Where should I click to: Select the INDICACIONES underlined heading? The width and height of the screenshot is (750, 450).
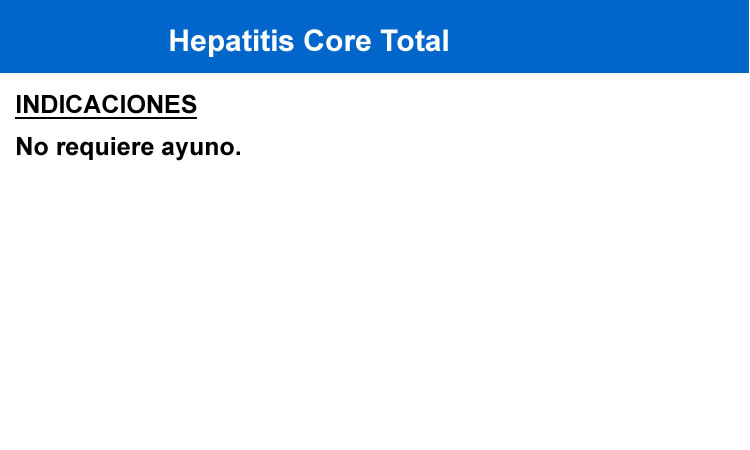coord(106,105)
